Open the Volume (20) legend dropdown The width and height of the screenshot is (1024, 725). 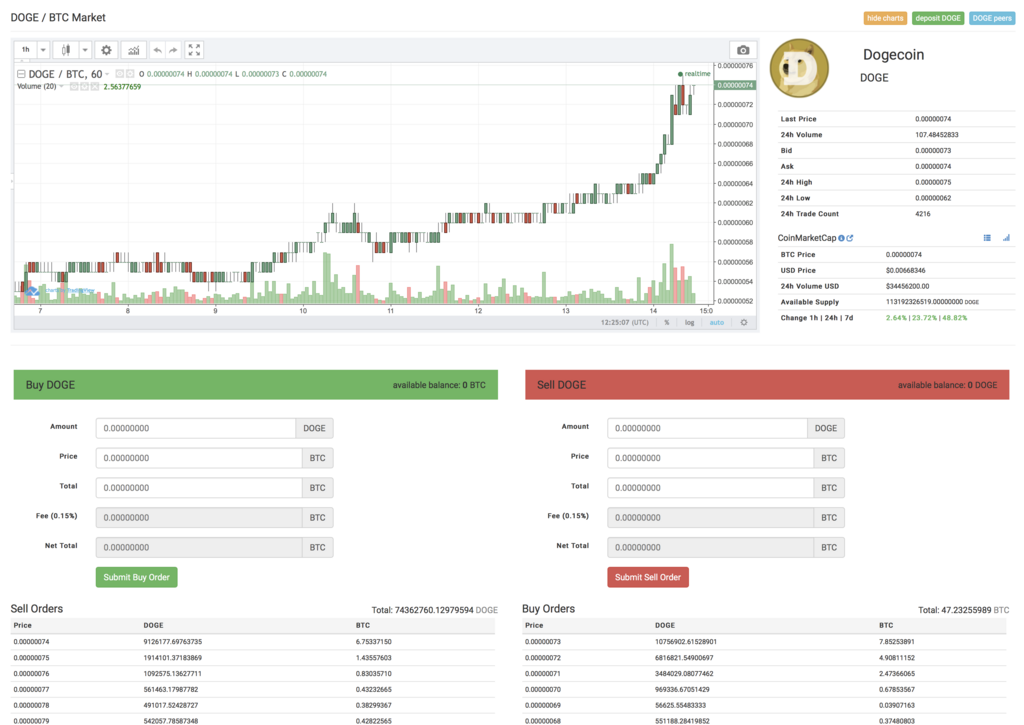click(62, 86)
